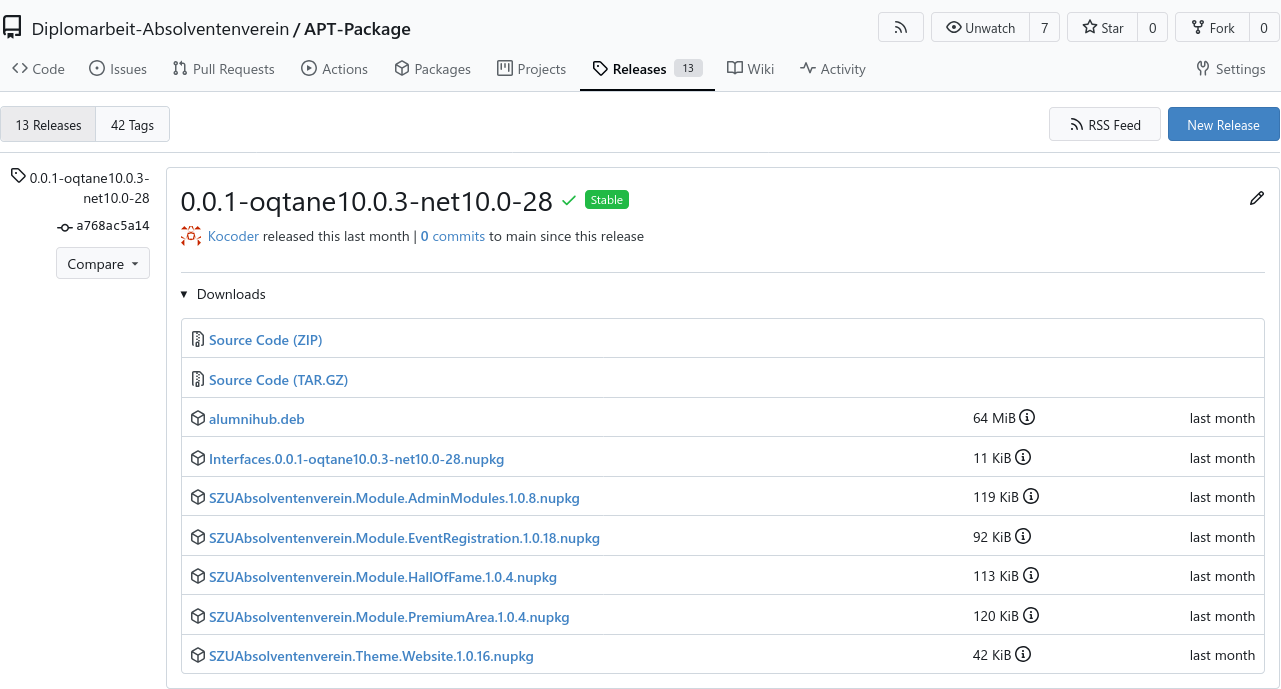Click Kocoder's avatar icon
This screenshot has height=689, width=1281.
pos(190,236)
